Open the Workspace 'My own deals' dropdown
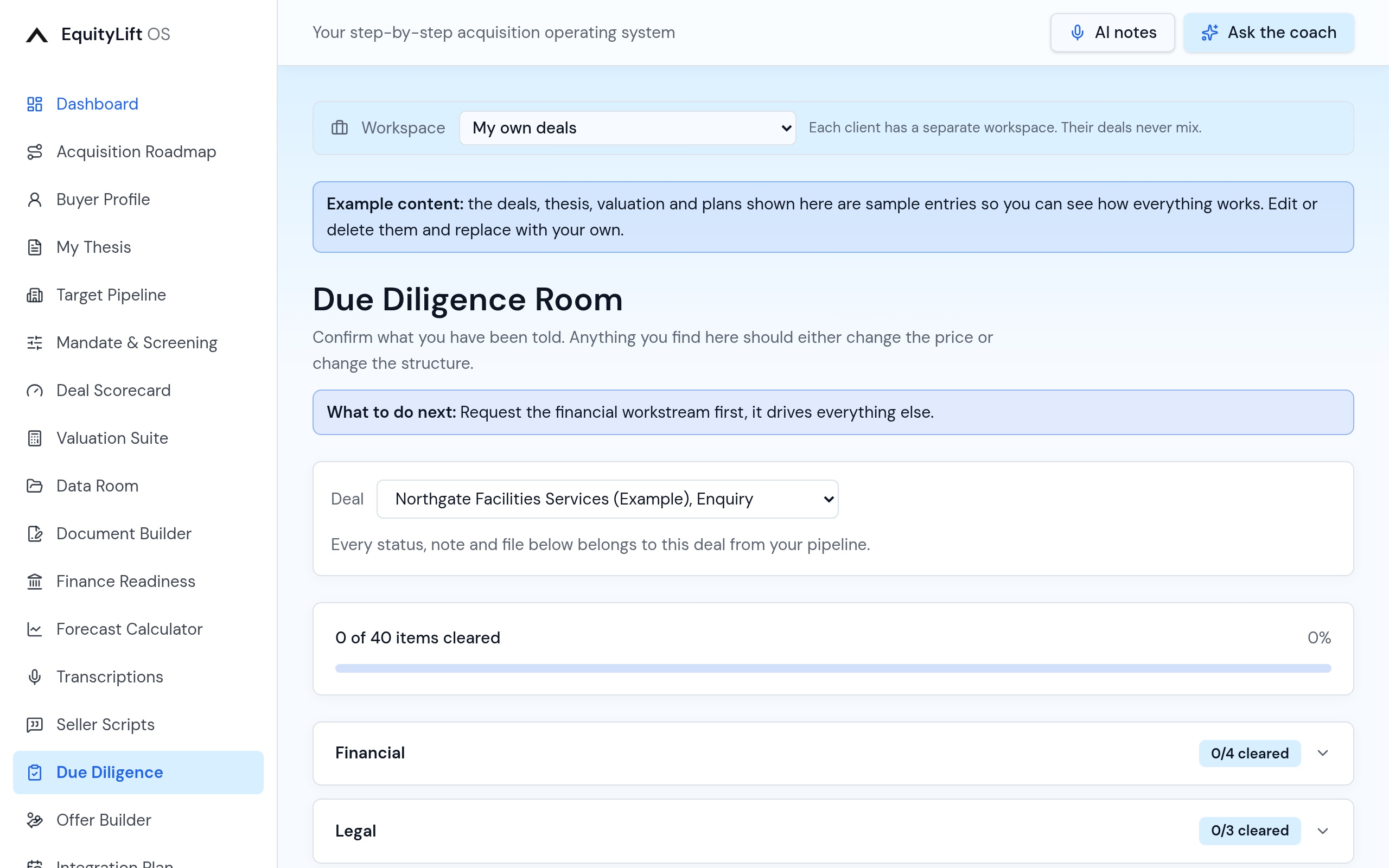 (x=627, y=127)
